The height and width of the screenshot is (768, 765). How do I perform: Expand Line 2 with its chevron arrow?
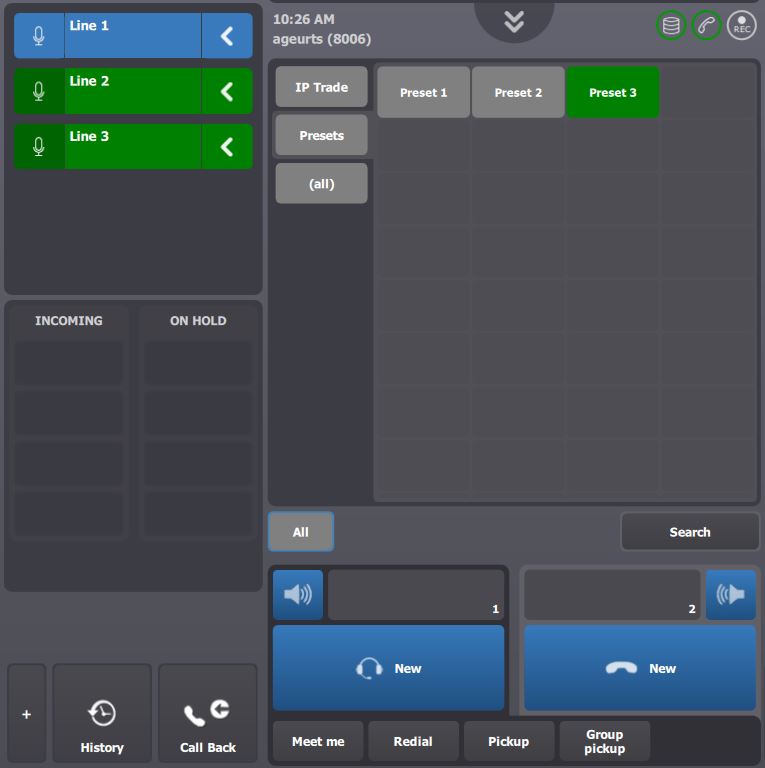pyautogui.click(x=227, y=91)
